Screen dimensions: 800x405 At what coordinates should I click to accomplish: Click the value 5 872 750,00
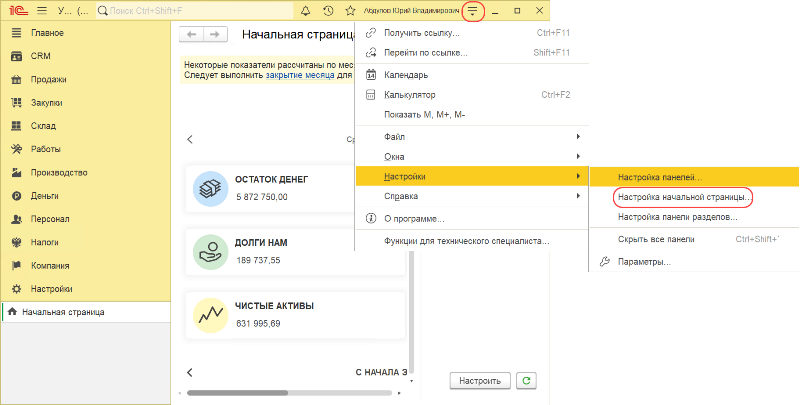[262, 197]
